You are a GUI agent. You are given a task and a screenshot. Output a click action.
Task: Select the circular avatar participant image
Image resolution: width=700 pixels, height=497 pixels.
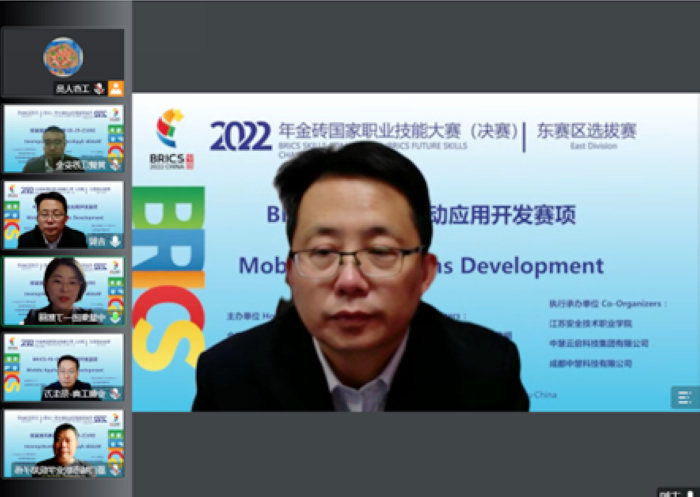63,57
